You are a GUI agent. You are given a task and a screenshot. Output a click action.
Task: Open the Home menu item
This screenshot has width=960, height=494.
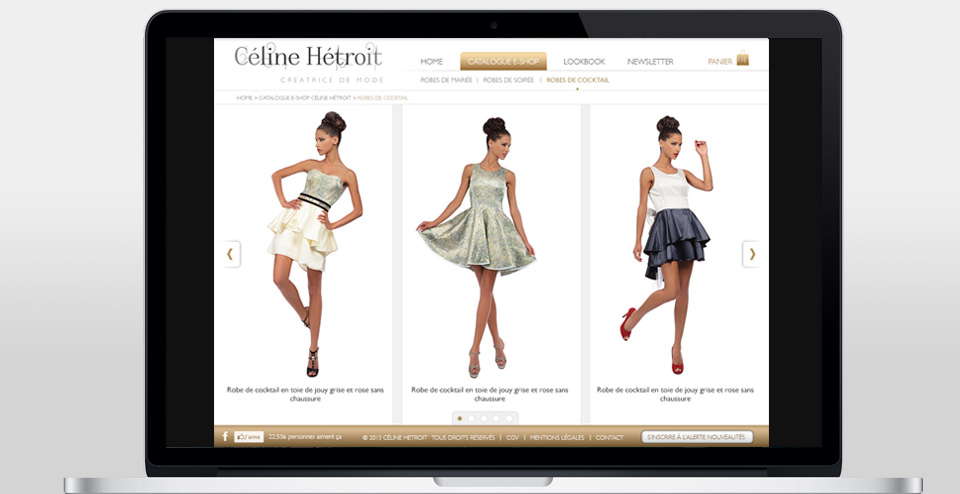click(x=431, y=62)
